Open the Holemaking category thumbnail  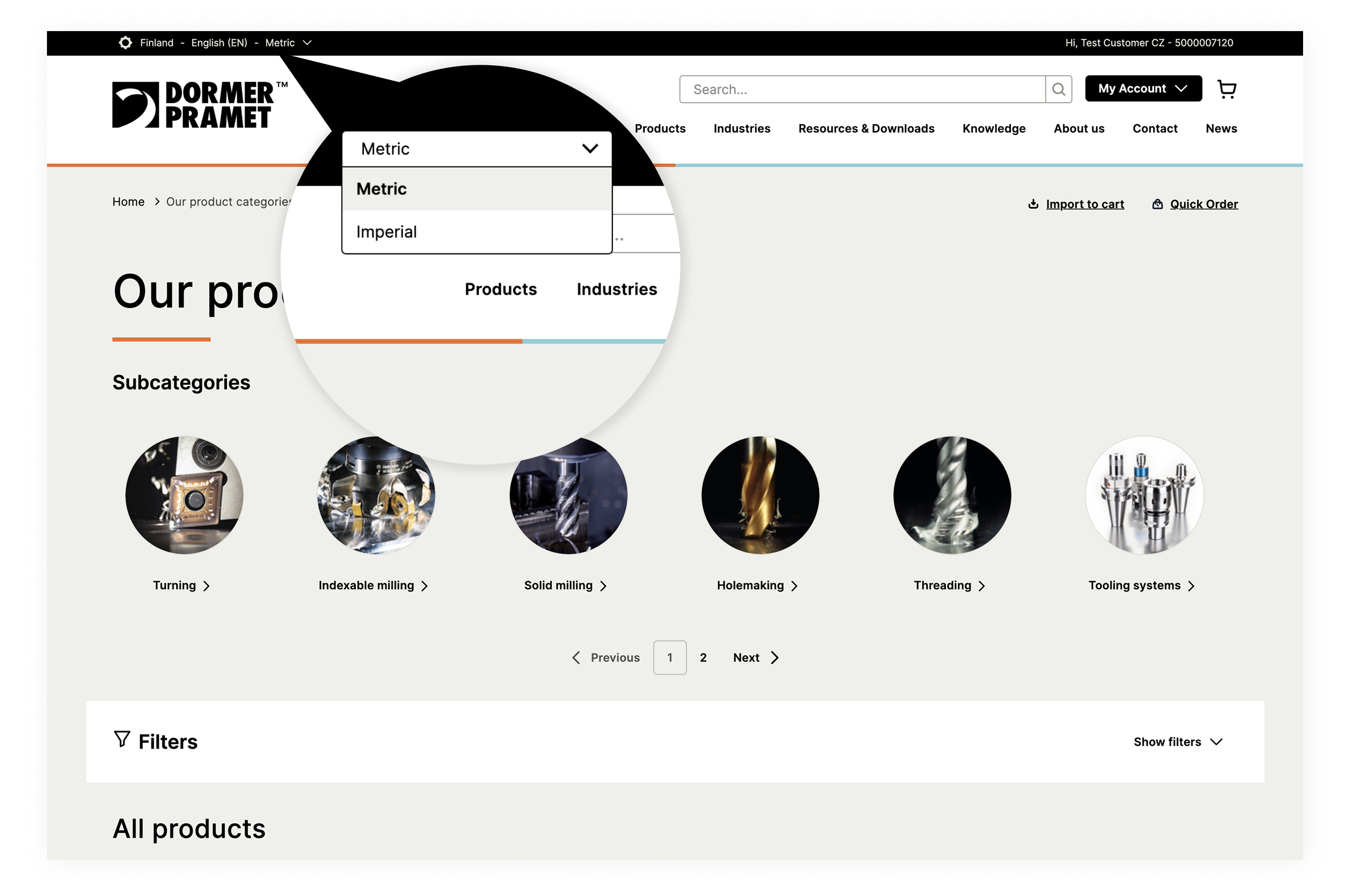pos(759,495)
